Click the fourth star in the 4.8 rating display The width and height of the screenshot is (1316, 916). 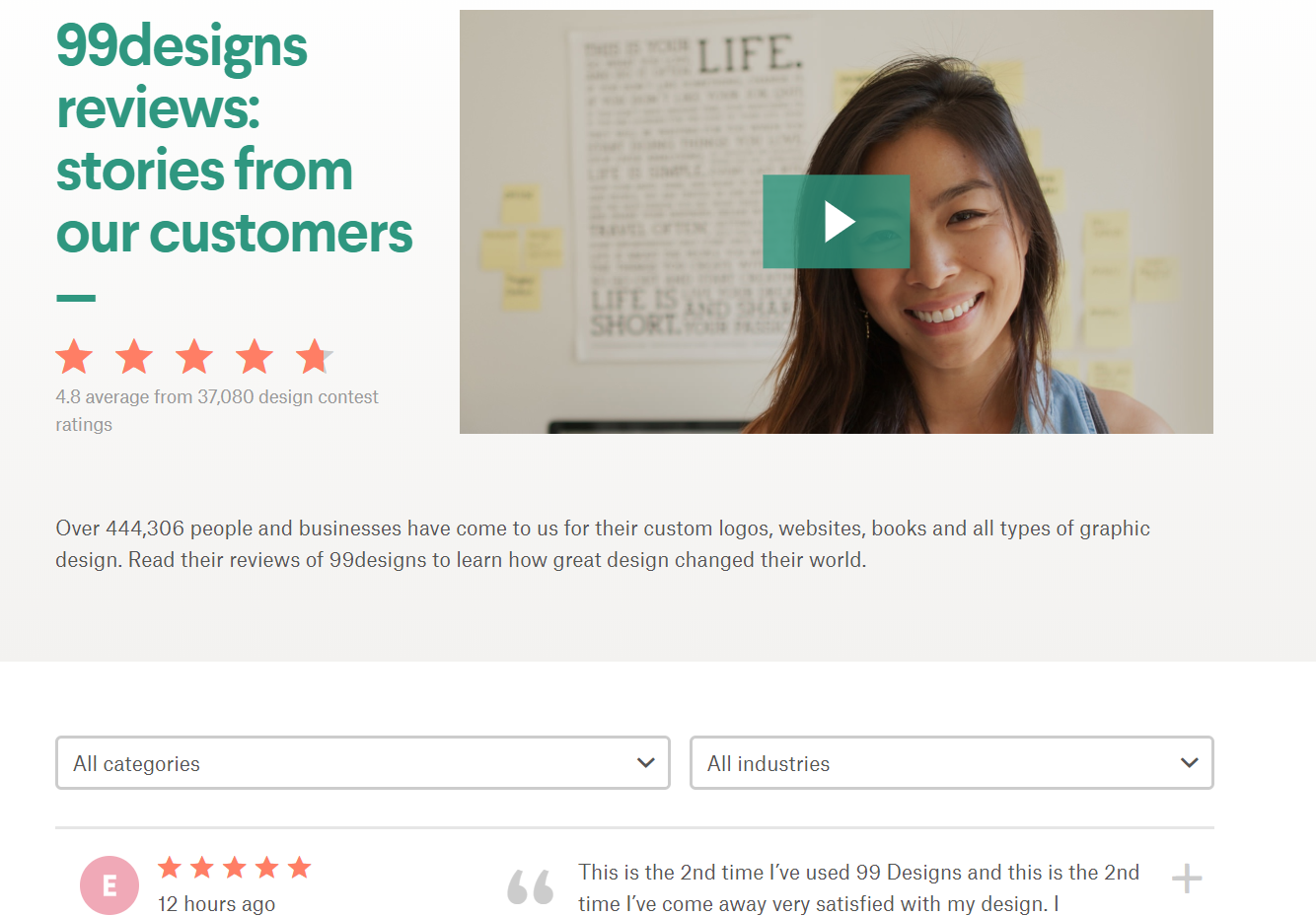tap(255, 357)
